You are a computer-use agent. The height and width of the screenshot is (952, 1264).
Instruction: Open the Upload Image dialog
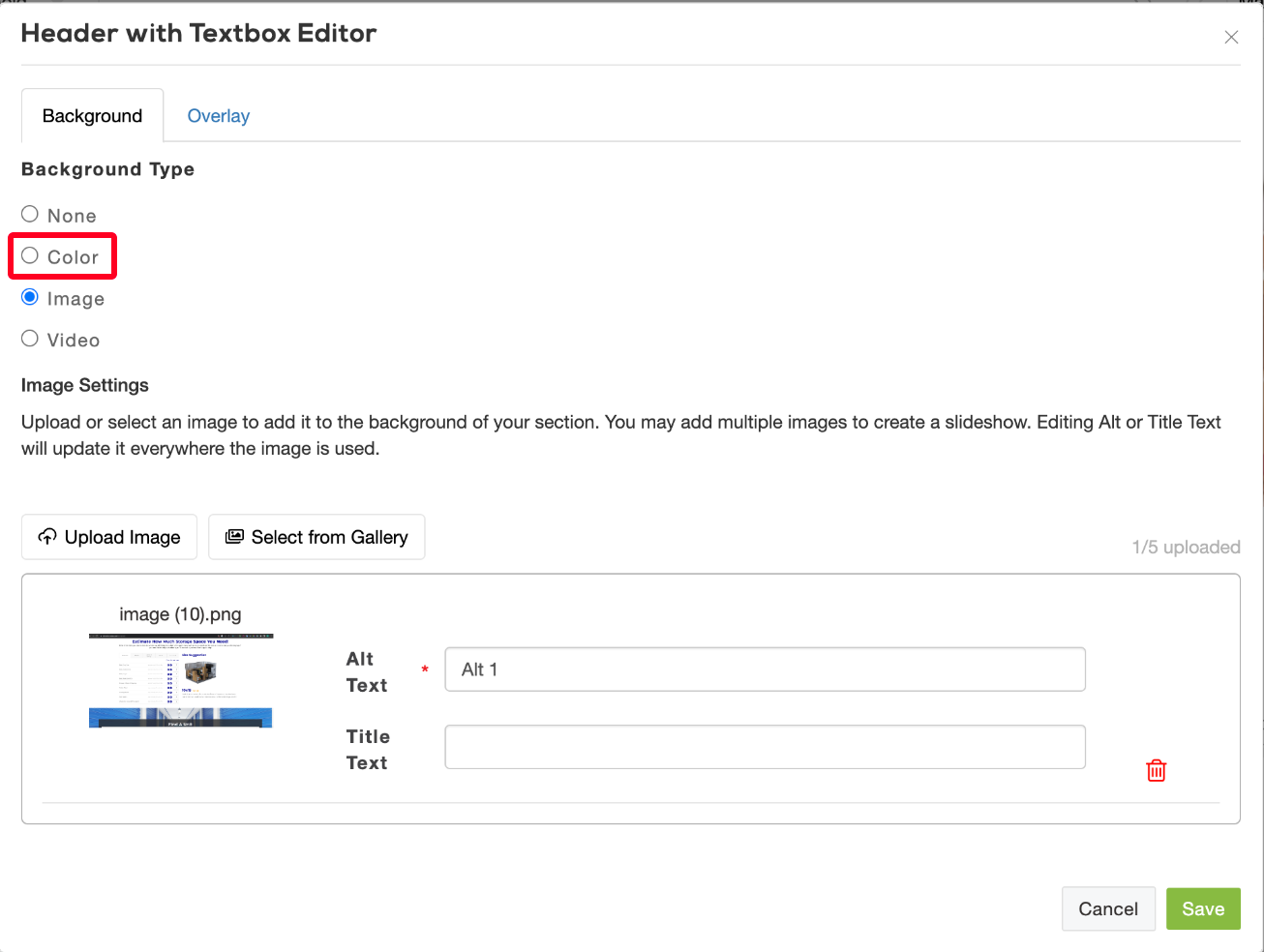[108, 536]
